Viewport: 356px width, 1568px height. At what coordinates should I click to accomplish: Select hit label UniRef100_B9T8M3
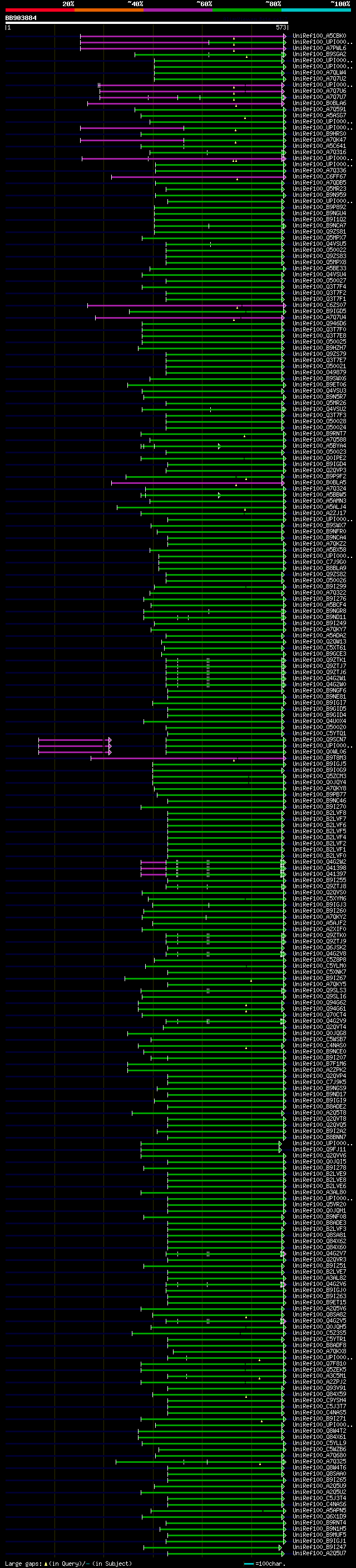[x=319, y=758]
